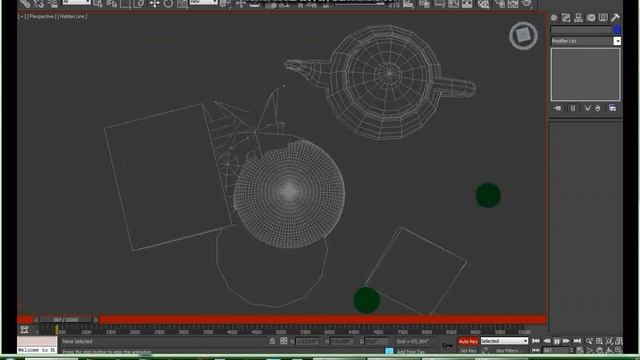Viewport: 640px width, 360px height.
Task: Toggle the Auto Key button
Action: click(468, 341)
